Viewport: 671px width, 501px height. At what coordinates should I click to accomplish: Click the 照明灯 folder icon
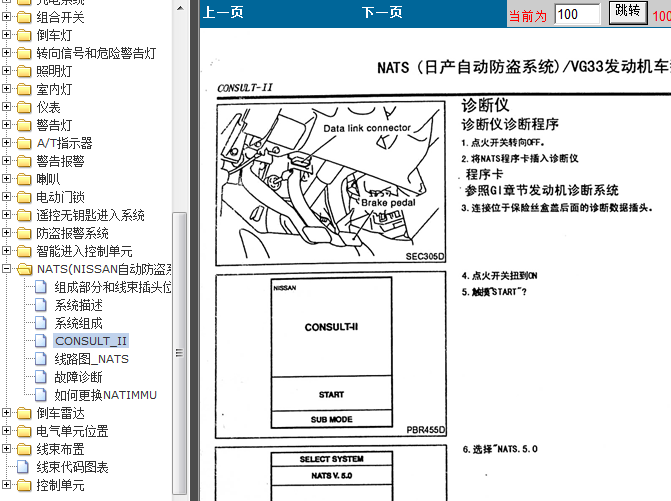point(24,71)
